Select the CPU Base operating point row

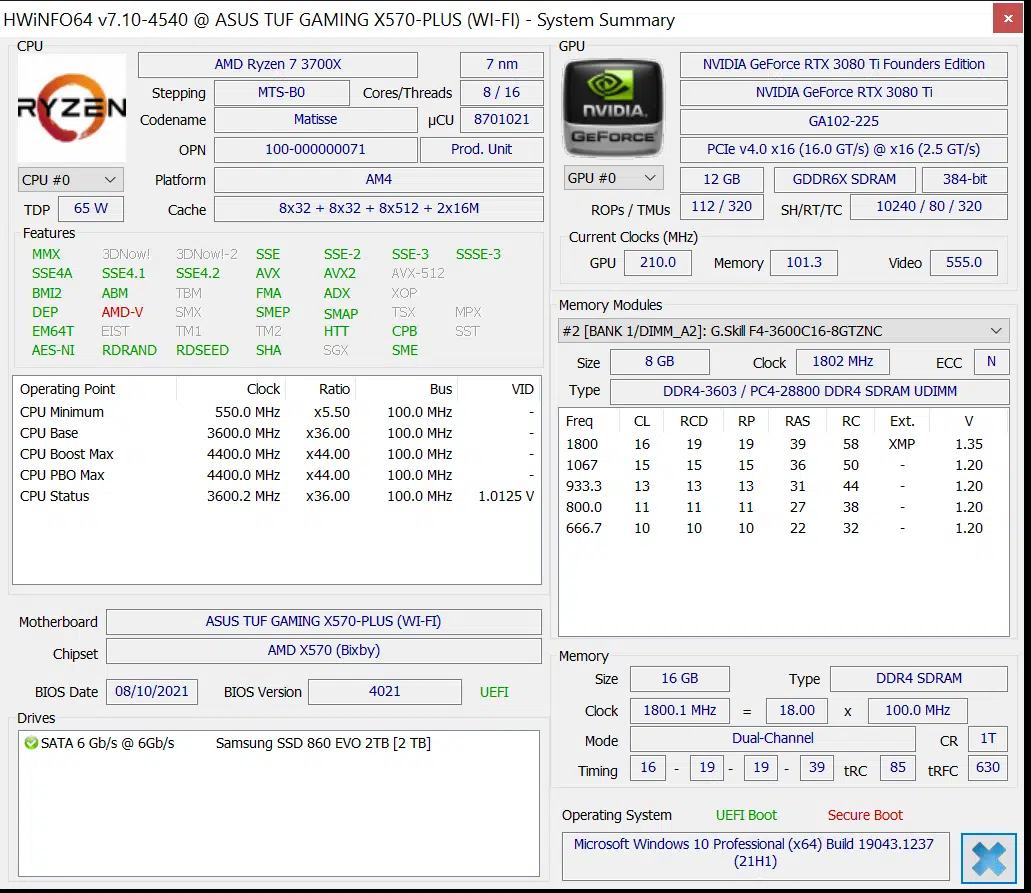(x=277, y=433)
